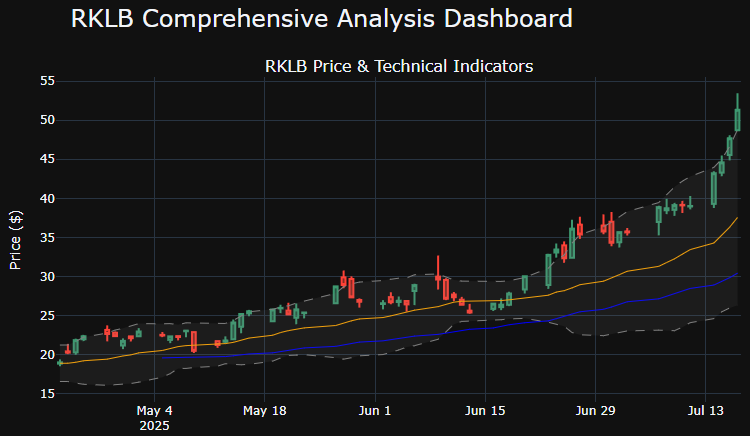Click the 40 y-axis tick label
The image size is (750, 436).
[47, 198]
